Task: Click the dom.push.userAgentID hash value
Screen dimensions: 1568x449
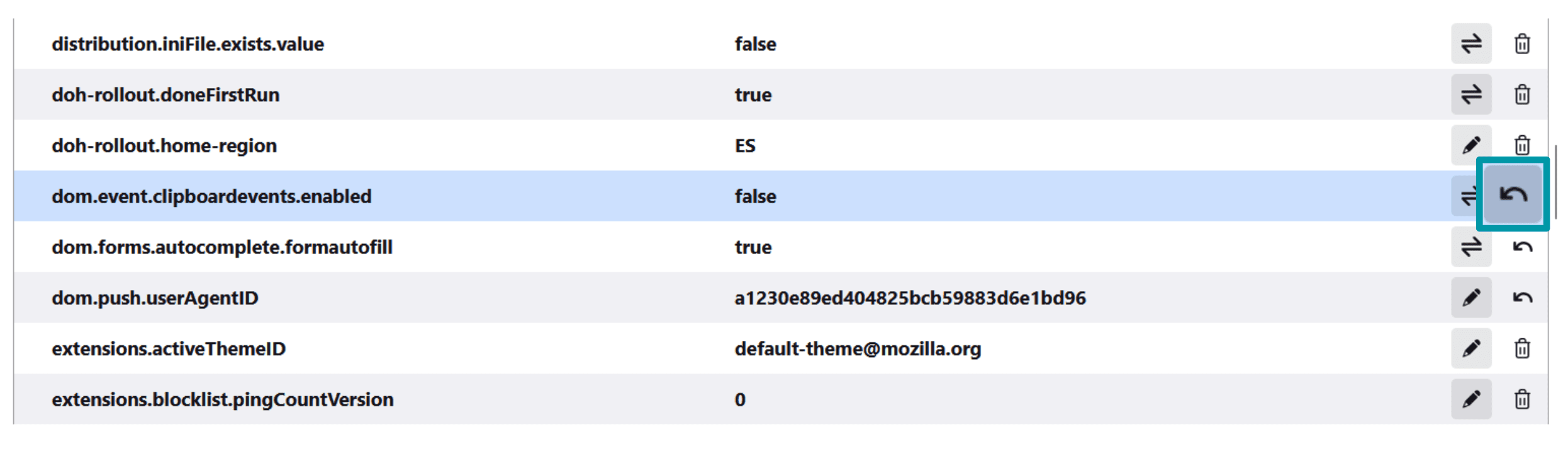Action: coord(910,298)
